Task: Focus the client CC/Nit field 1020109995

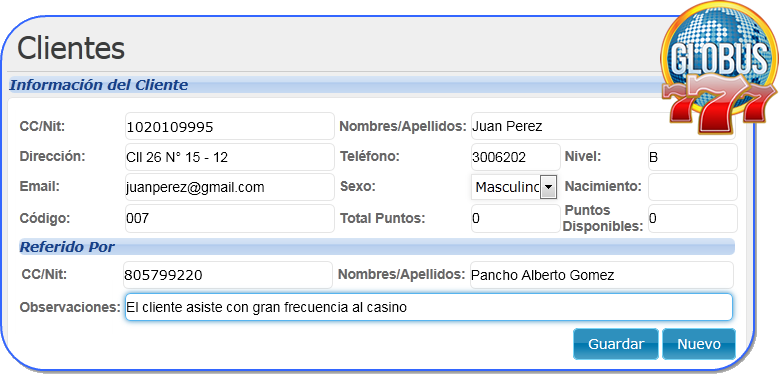Action: coord(230,126)
